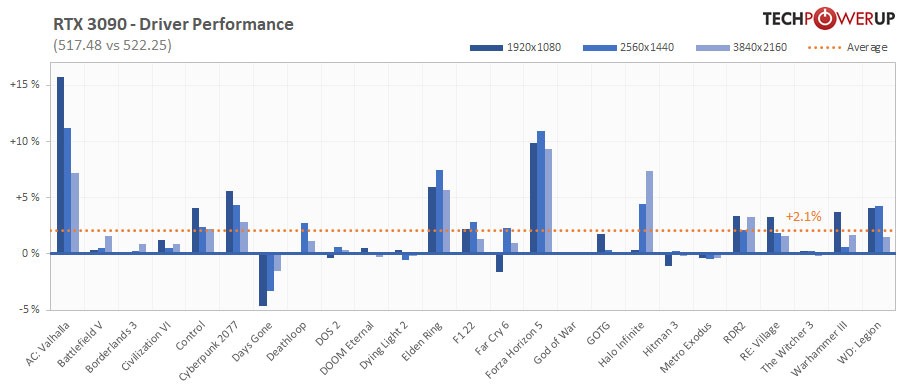Image resolution: width=904 pixels, height=386 pixels.
Task: Click the Warhammer III 1080p bar
Action: (838, 233)
